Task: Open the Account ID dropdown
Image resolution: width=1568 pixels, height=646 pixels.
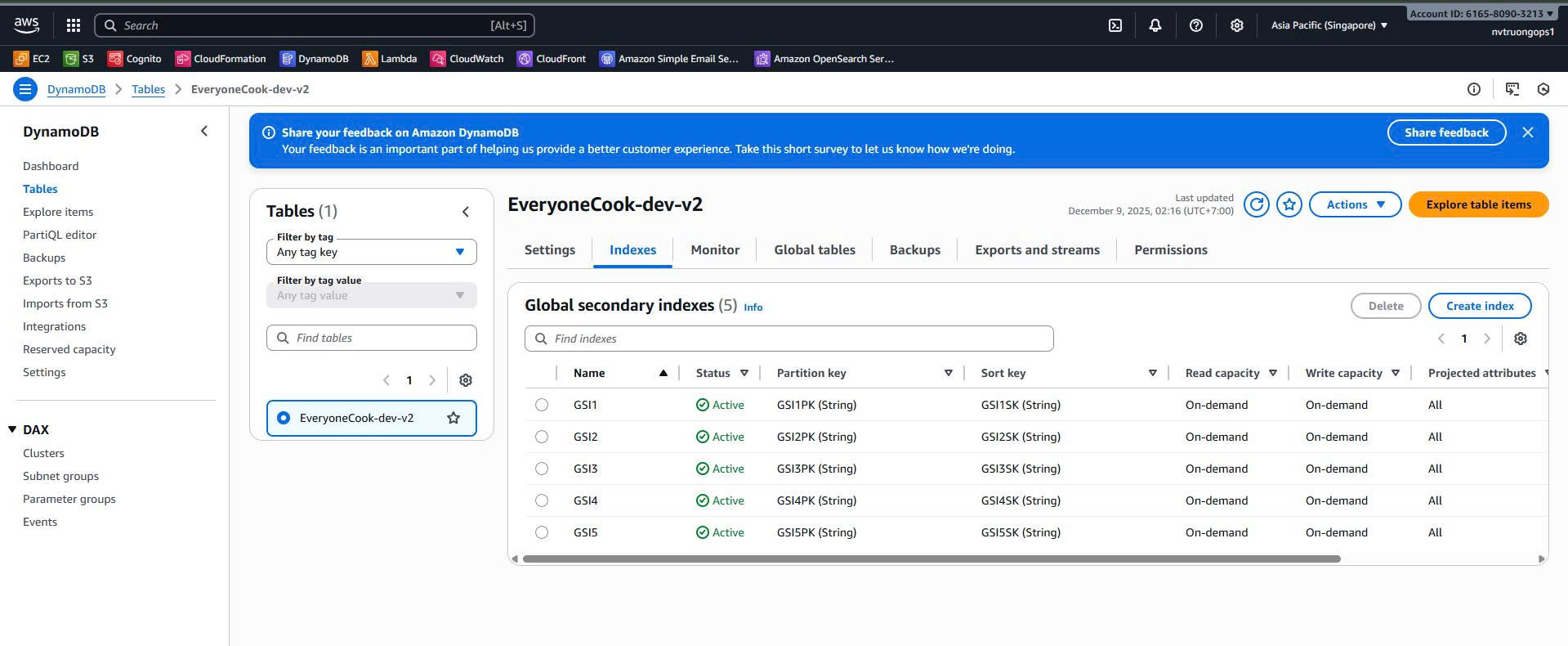Action: coord(1481,14)
